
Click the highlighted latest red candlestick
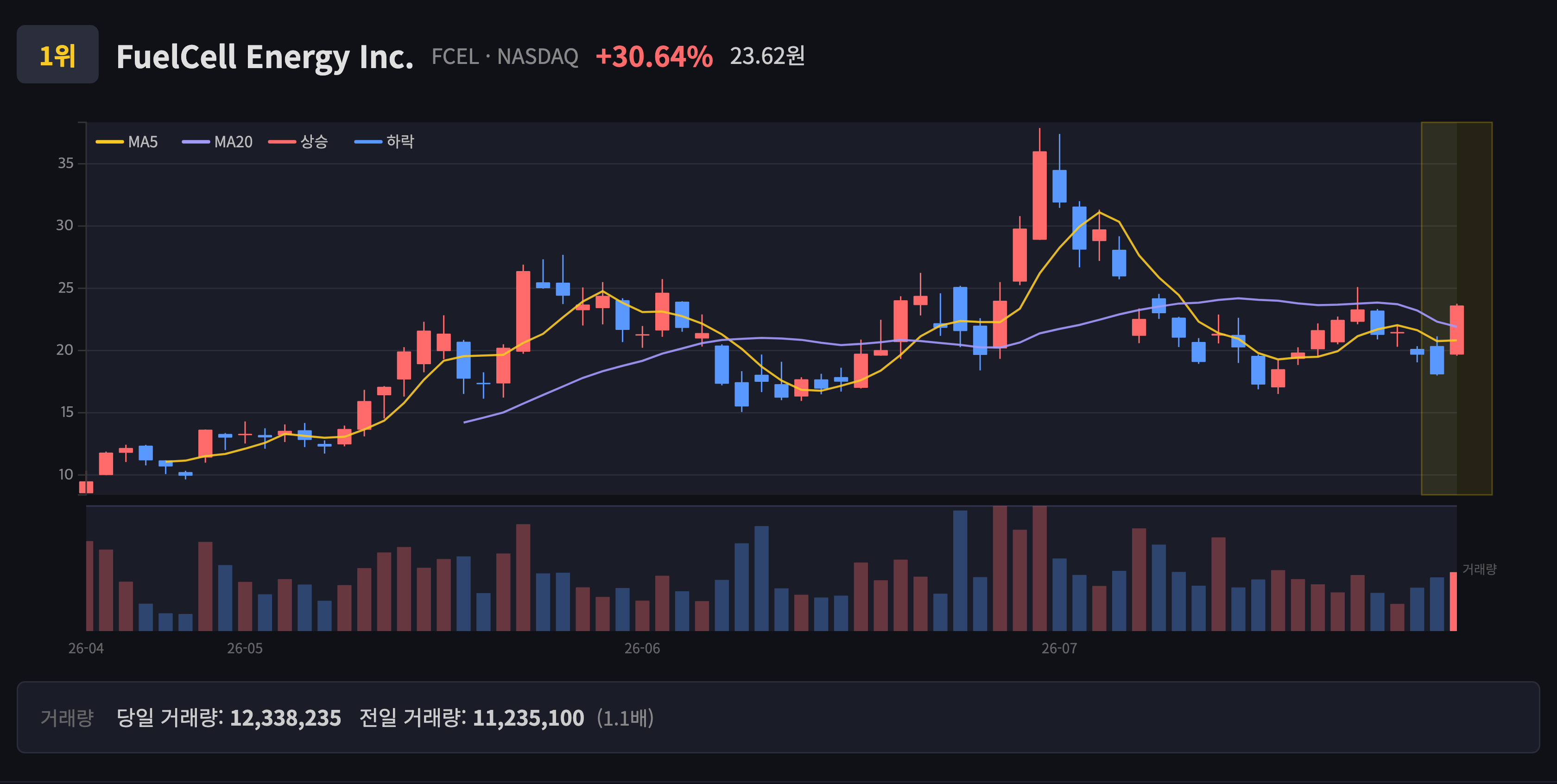click(1456, 330)
